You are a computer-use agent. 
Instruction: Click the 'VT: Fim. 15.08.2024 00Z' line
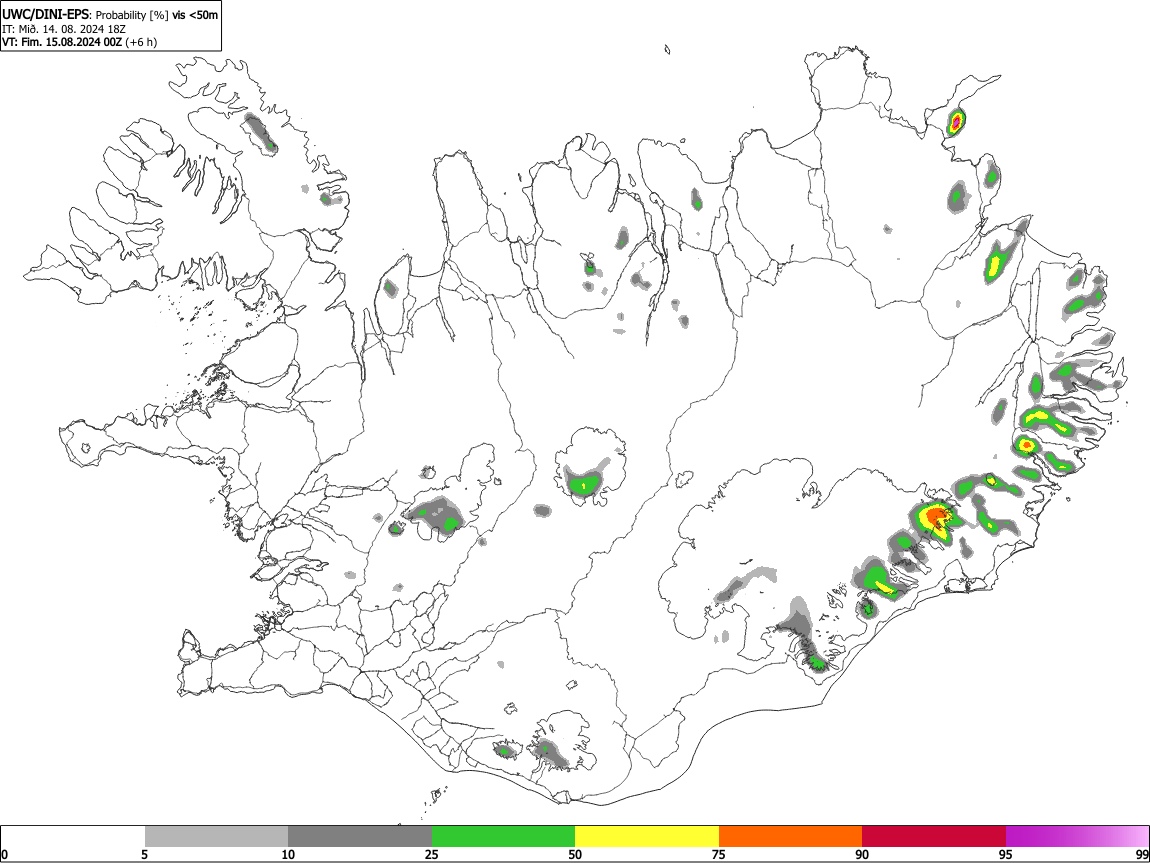(62, 43)
